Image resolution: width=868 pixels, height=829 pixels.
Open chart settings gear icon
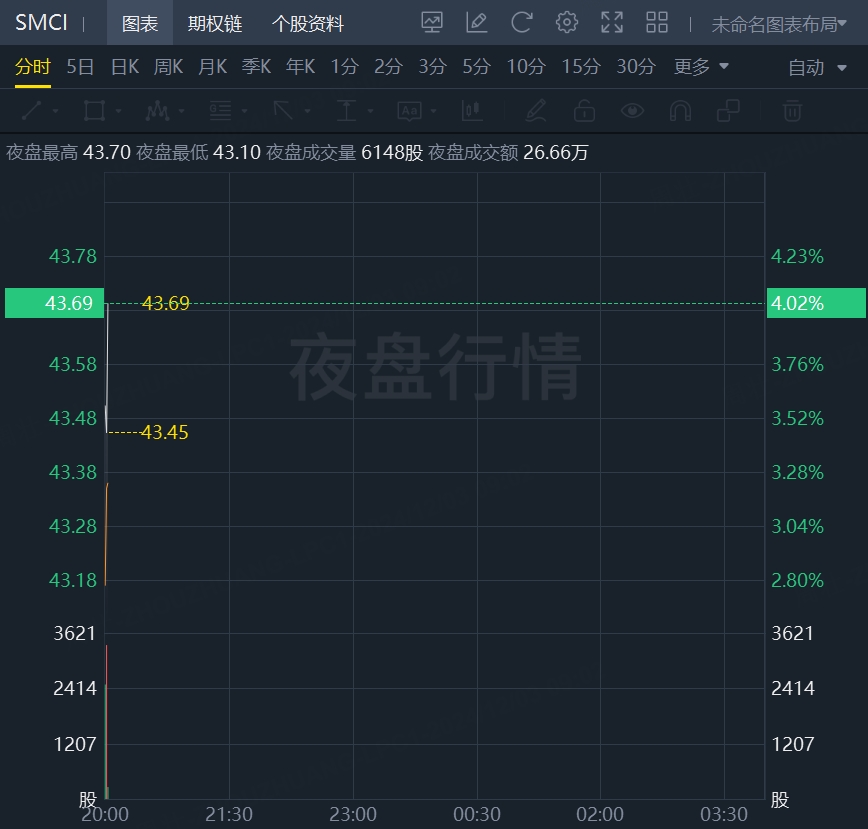tap(567, 23)
